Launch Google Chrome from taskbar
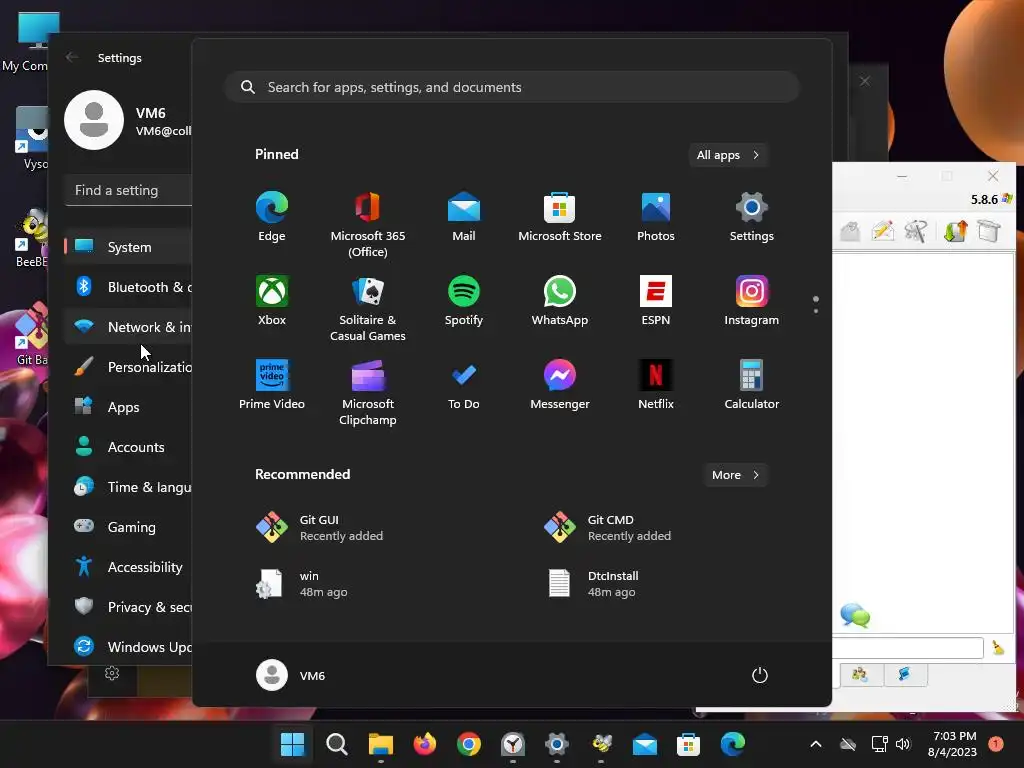Viewport: 1024px width, 768px height. 469,744
